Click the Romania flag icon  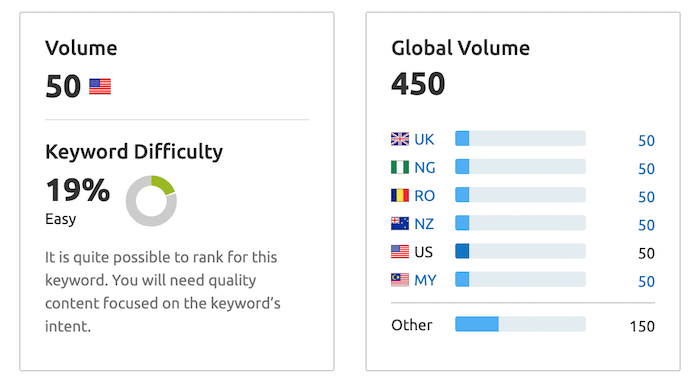[x=400, y=196]
